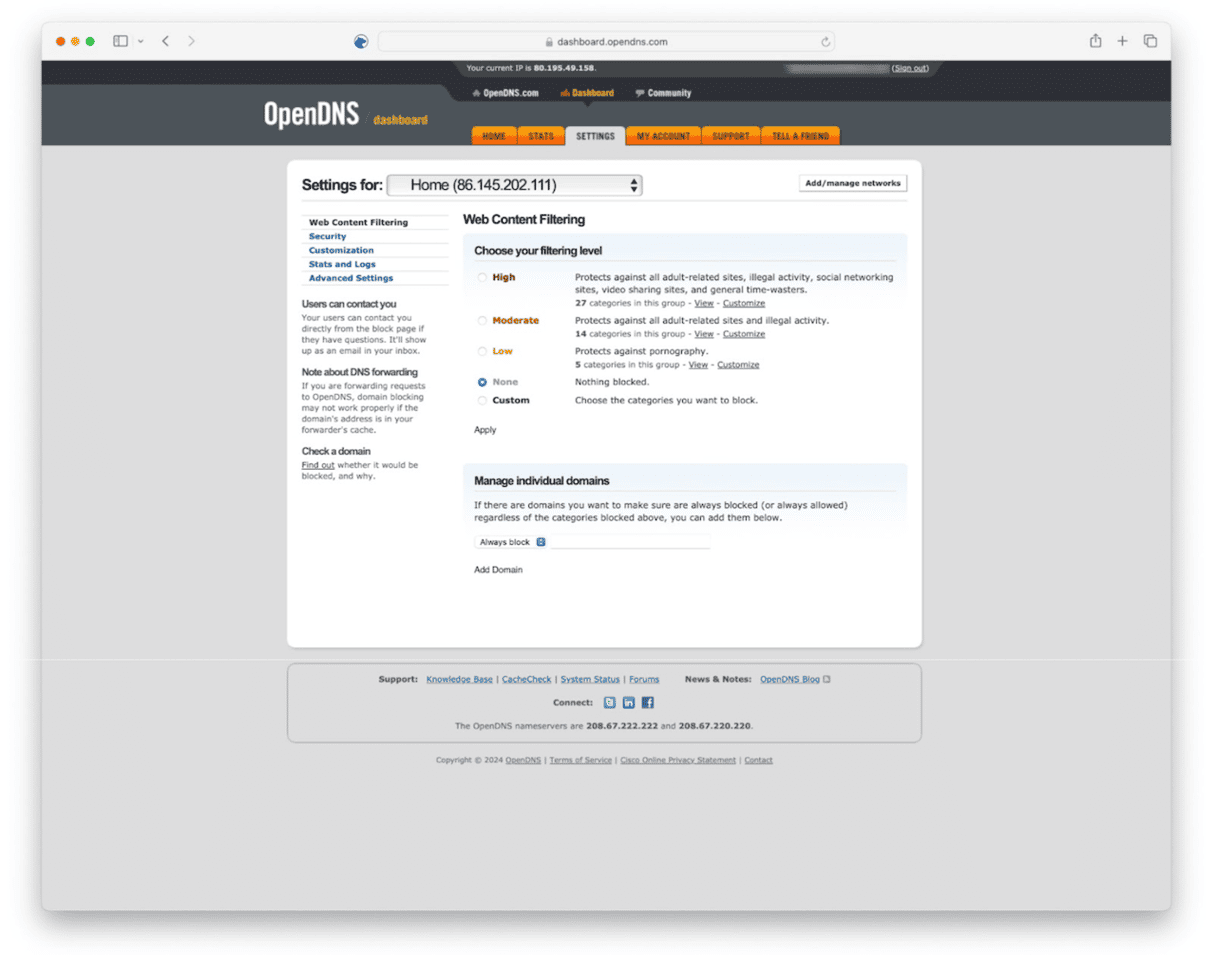
Task: Open the System Status link
Action: coord(590,679)
